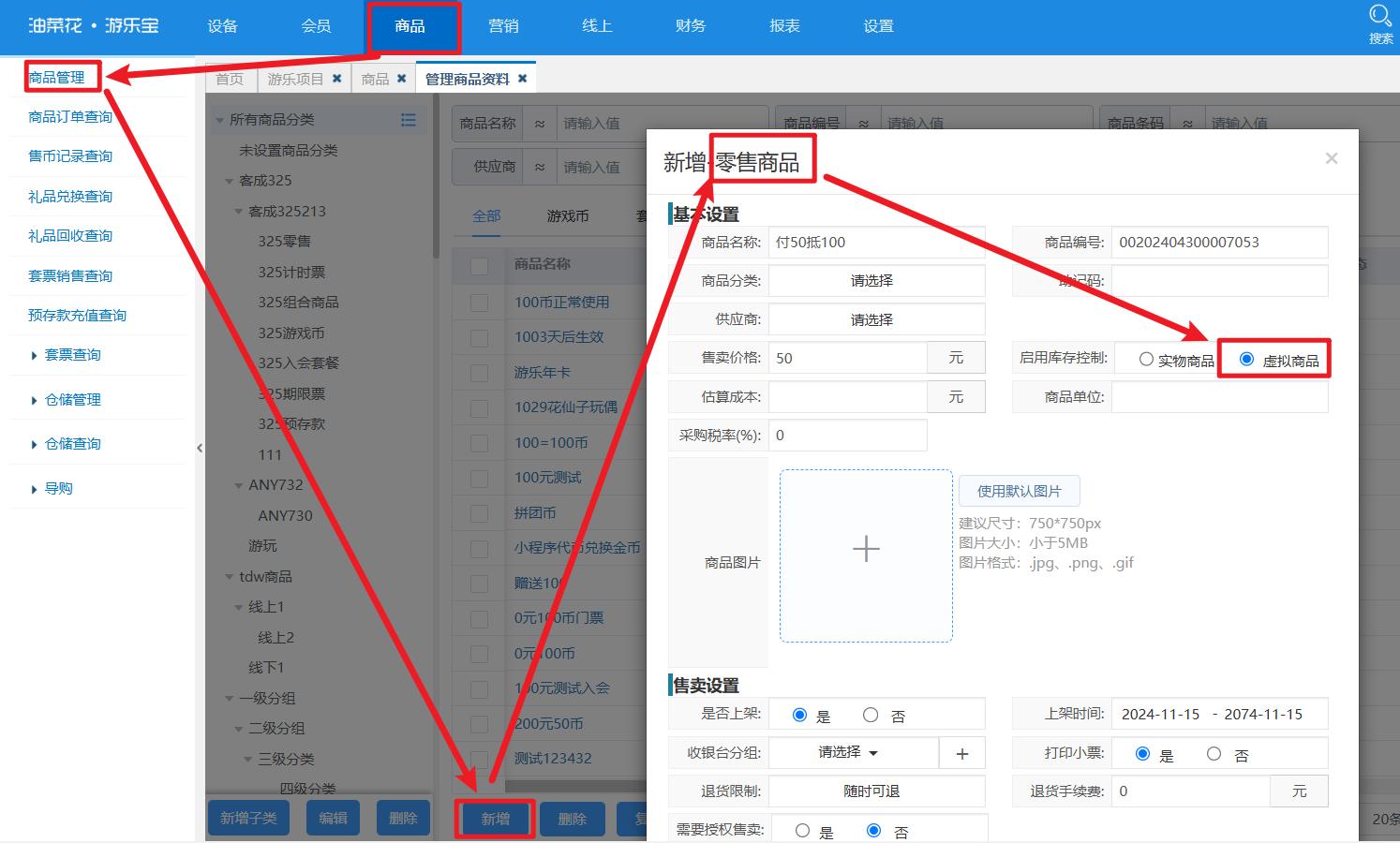1400x843 pixels.
Task: Tick the header checkbox beside 商品名称
Action: tap(479, 266)
